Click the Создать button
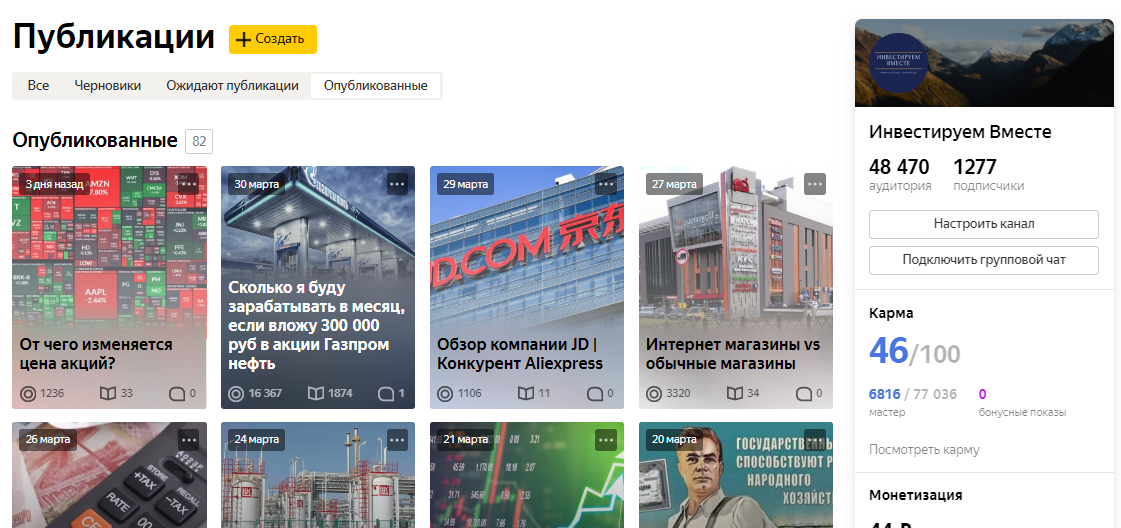 click(x=272, y=39)
